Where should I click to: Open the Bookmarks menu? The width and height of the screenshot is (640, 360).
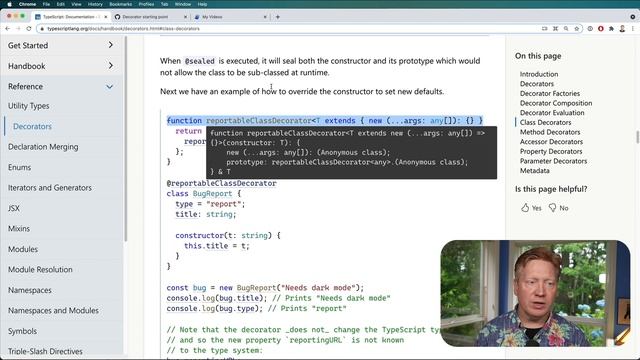pos(120,4)
